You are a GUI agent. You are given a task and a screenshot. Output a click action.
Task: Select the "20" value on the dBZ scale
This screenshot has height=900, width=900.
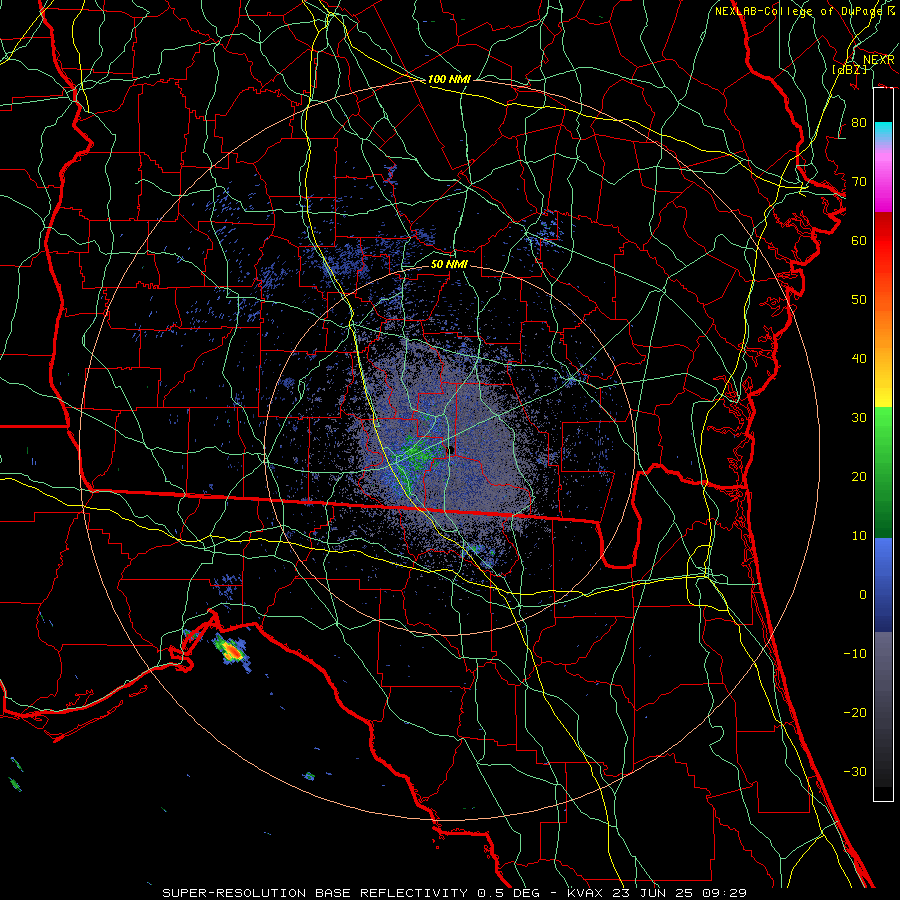[859, 476]
